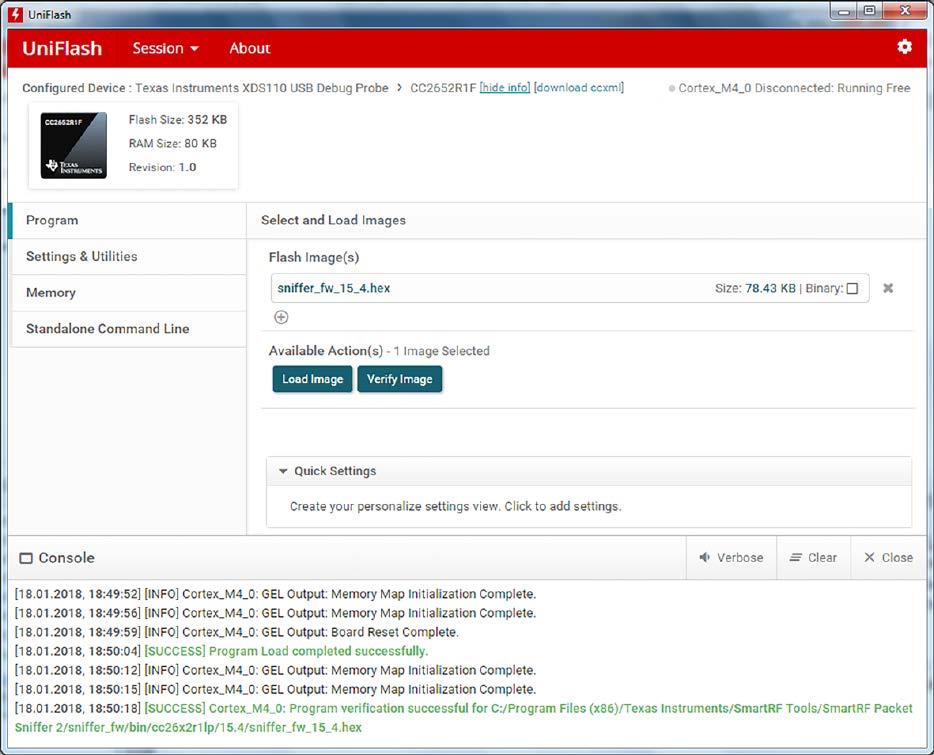Clear the console output

[x=814, y=558]
